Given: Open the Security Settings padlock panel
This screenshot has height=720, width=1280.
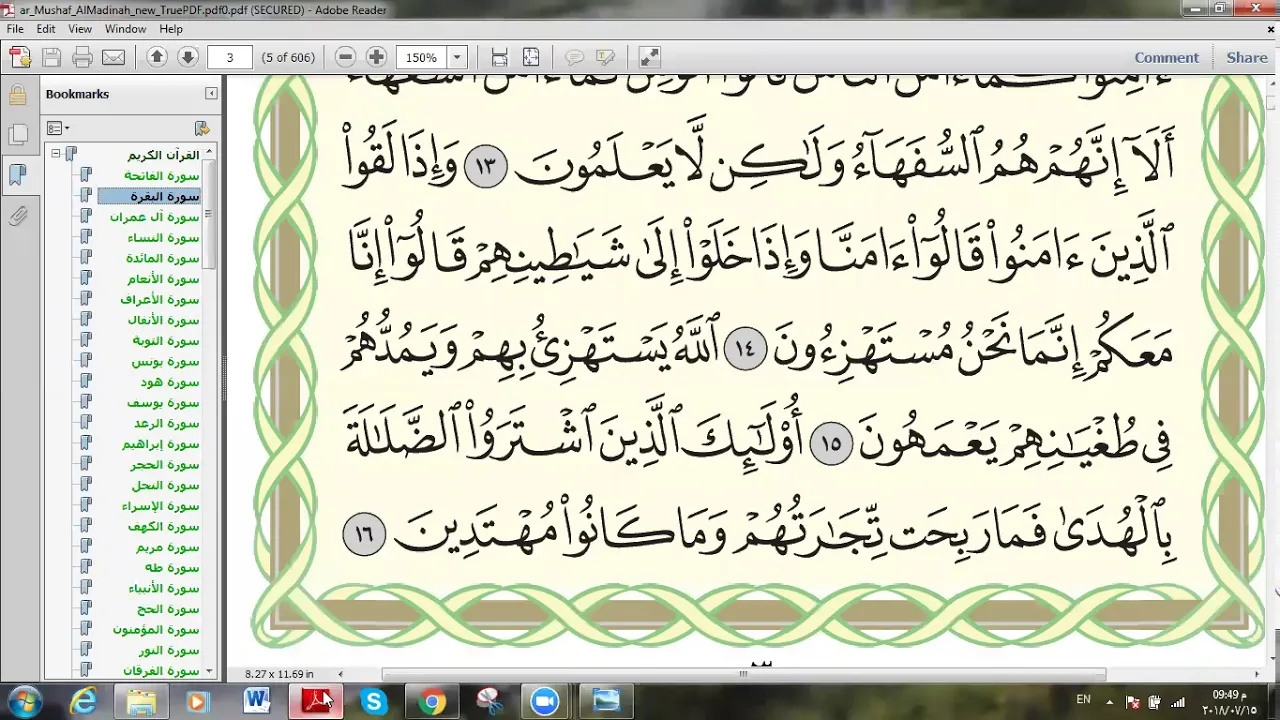Looking at the screenshot, I should [17, 95].
